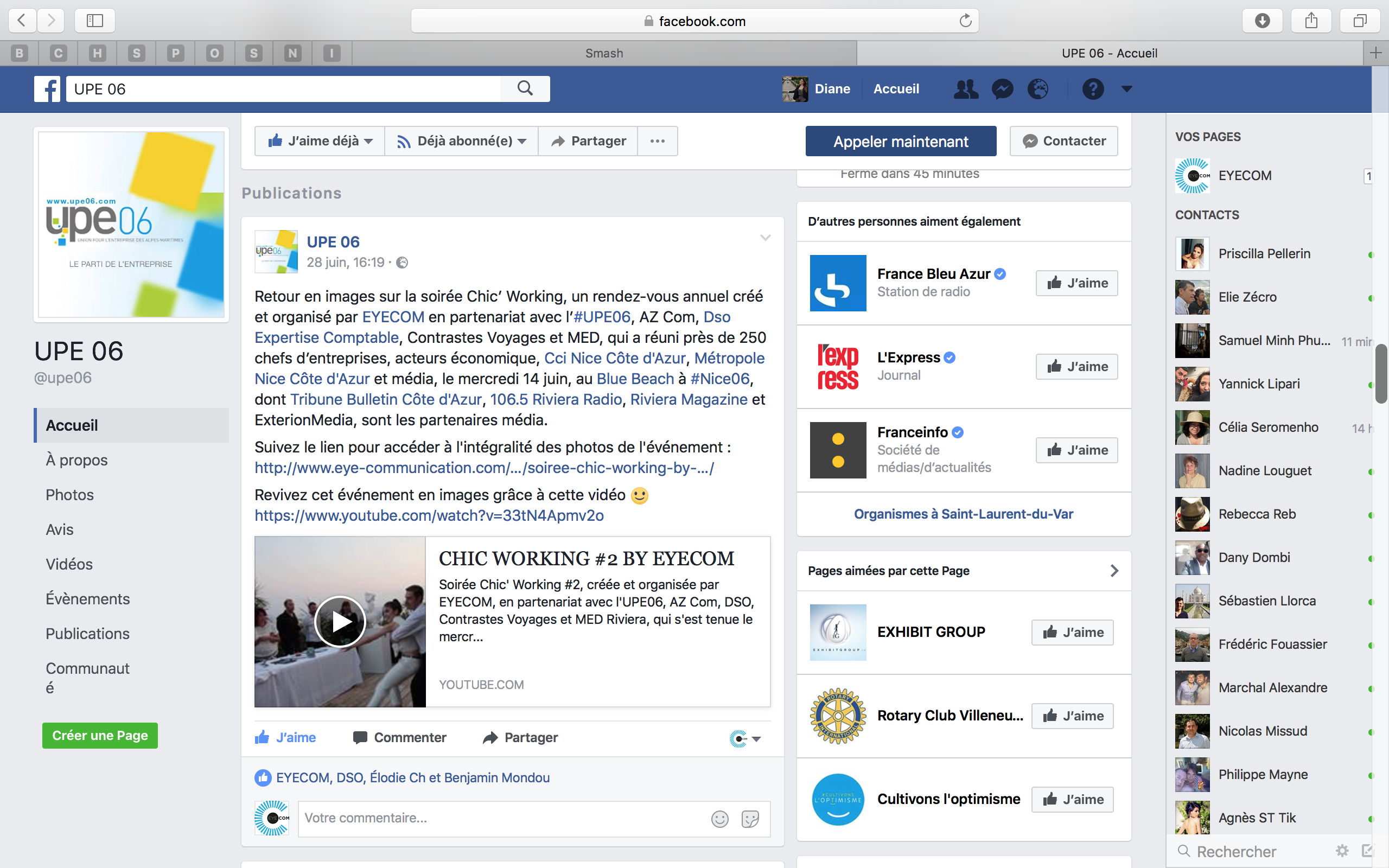This screenshot has width=1389, height=868.
Task: Select Accueil in left sidebar
Action: 131,425
